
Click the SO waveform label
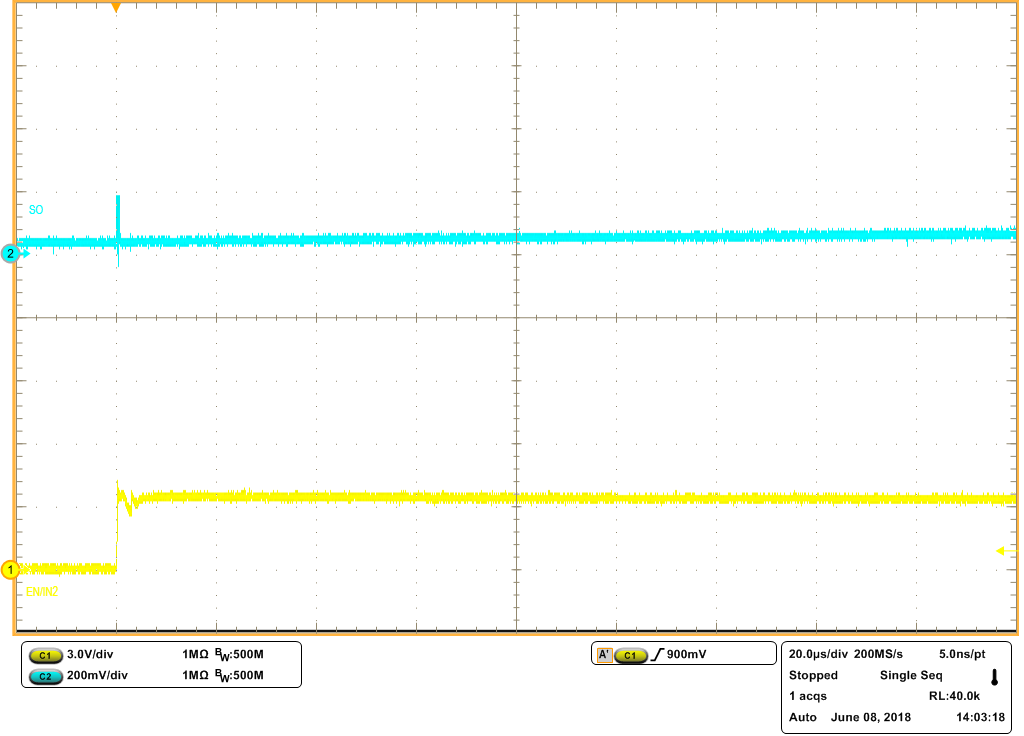coord(36,210)
